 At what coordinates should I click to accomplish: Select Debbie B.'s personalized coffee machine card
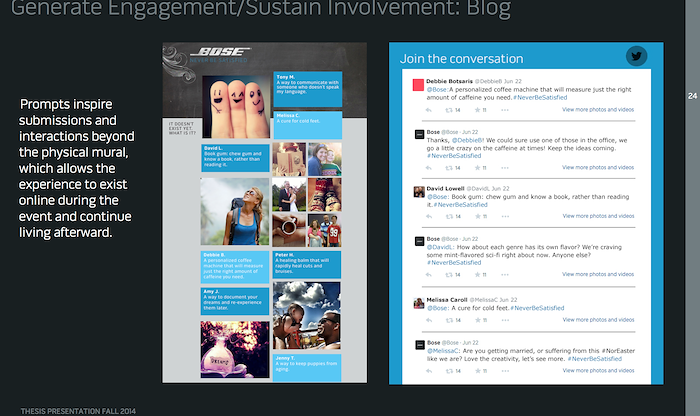pos(235,267)
